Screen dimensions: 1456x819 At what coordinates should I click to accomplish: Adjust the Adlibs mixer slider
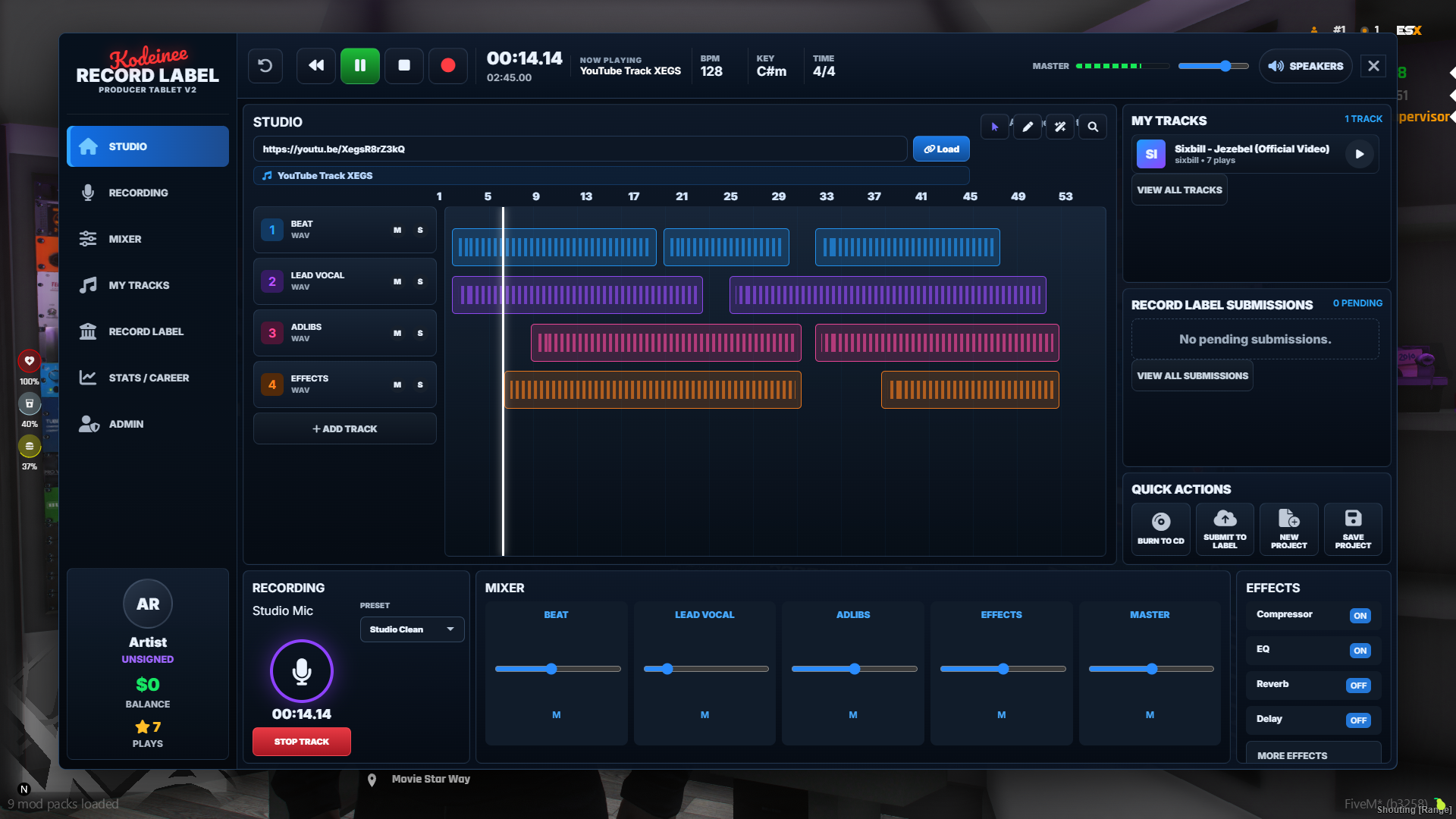(x=854, y=669)
